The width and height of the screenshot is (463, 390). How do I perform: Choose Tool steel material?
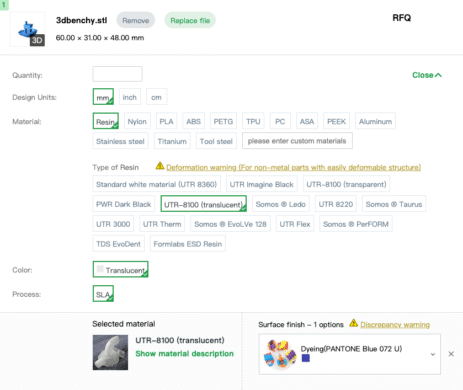click(216, 141)
